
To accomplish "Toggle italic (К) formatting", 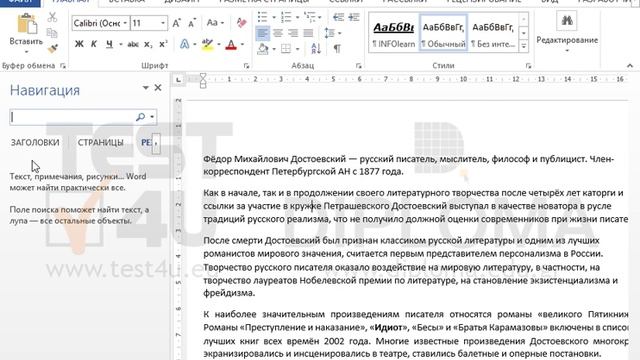I will click(x=94, y=44).
